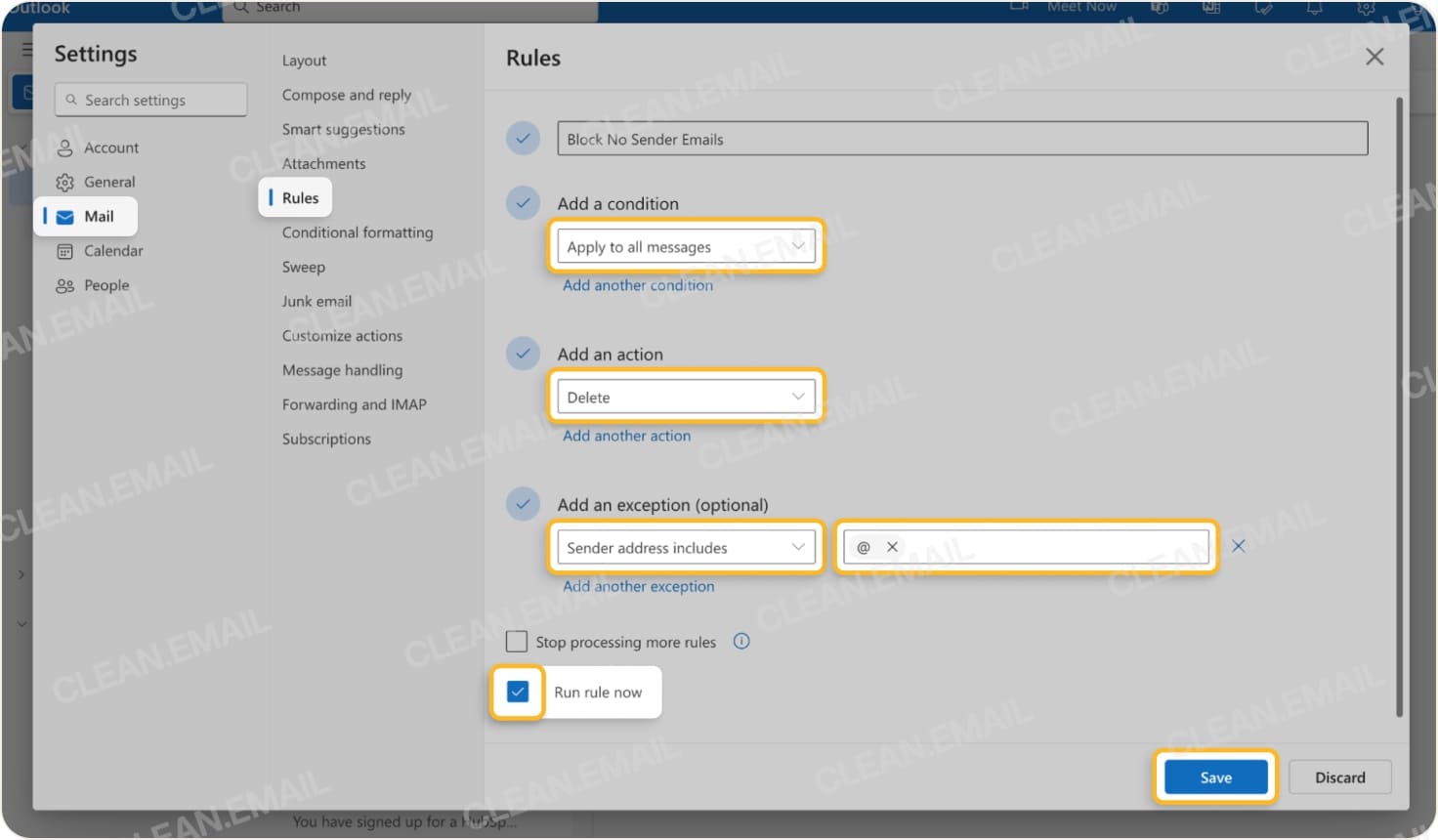Open the Forwarding and IMAP settings category

353,404
